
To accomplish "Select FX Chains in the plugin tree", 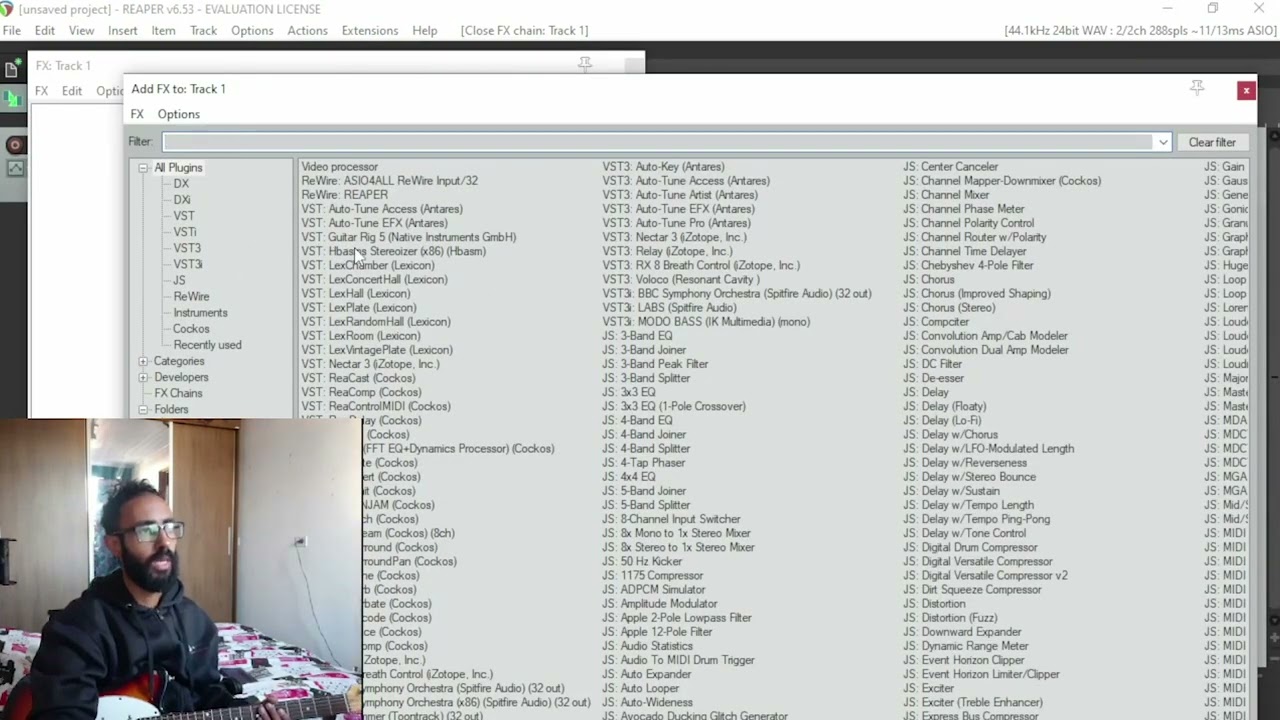I will tap(178, 393).
